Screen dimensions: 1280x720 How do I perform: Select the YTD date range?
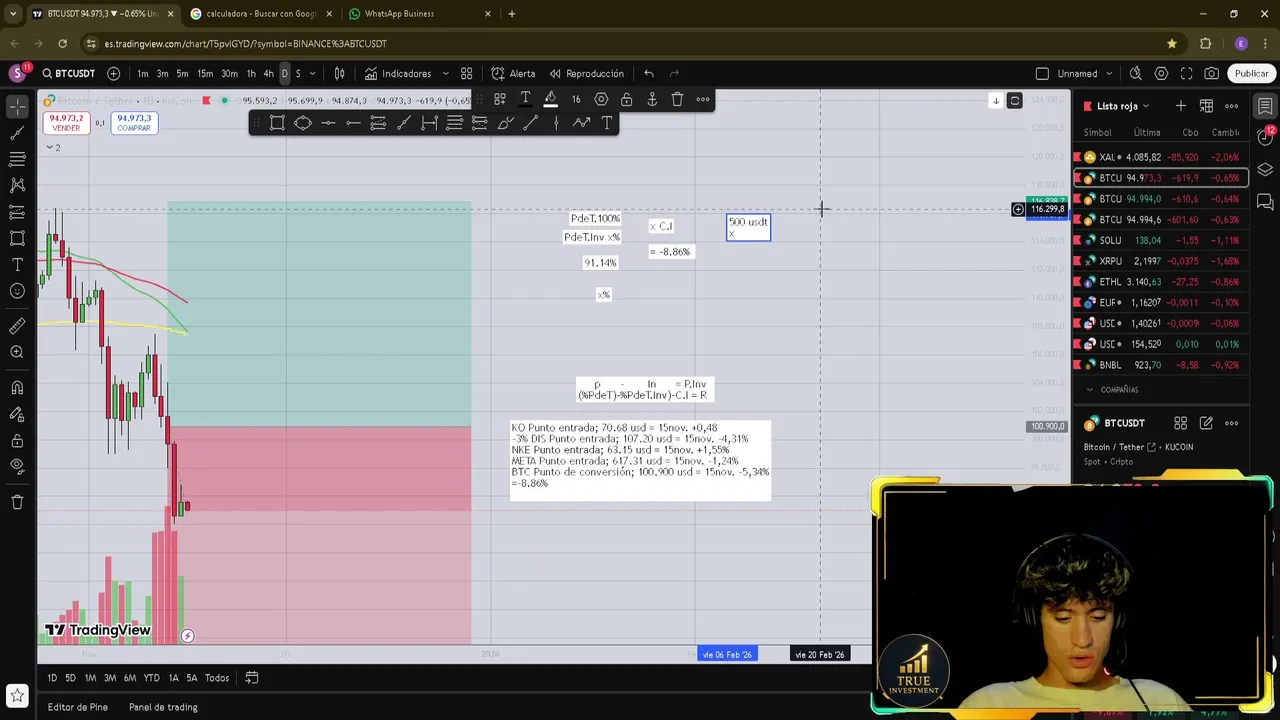pyautogui.click(x=151, y=678)
